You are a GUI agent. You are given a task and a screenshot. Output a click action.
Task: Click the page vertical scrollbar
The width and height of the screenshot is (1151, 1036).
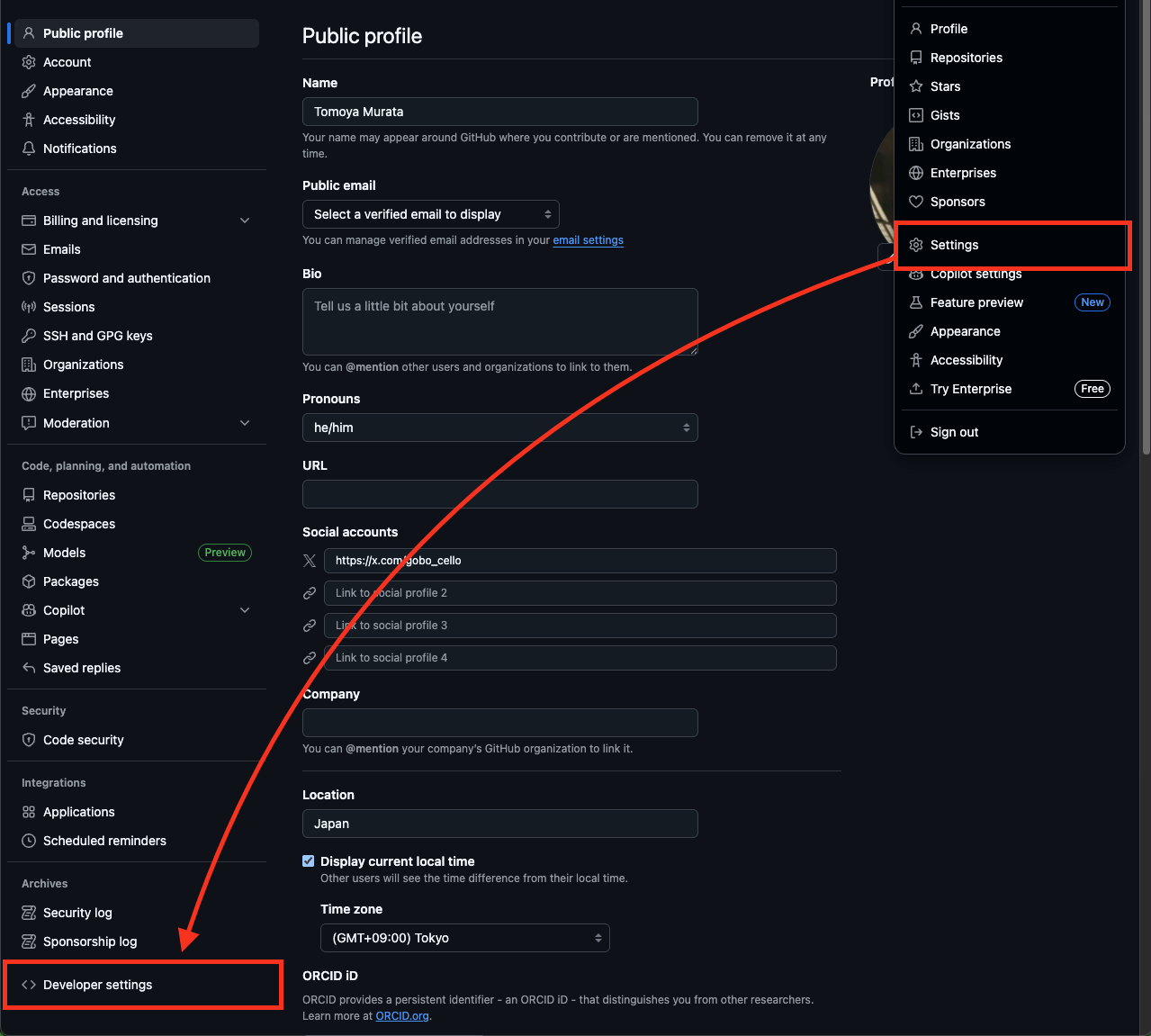pyautogui.click(x=1145, y=225)
